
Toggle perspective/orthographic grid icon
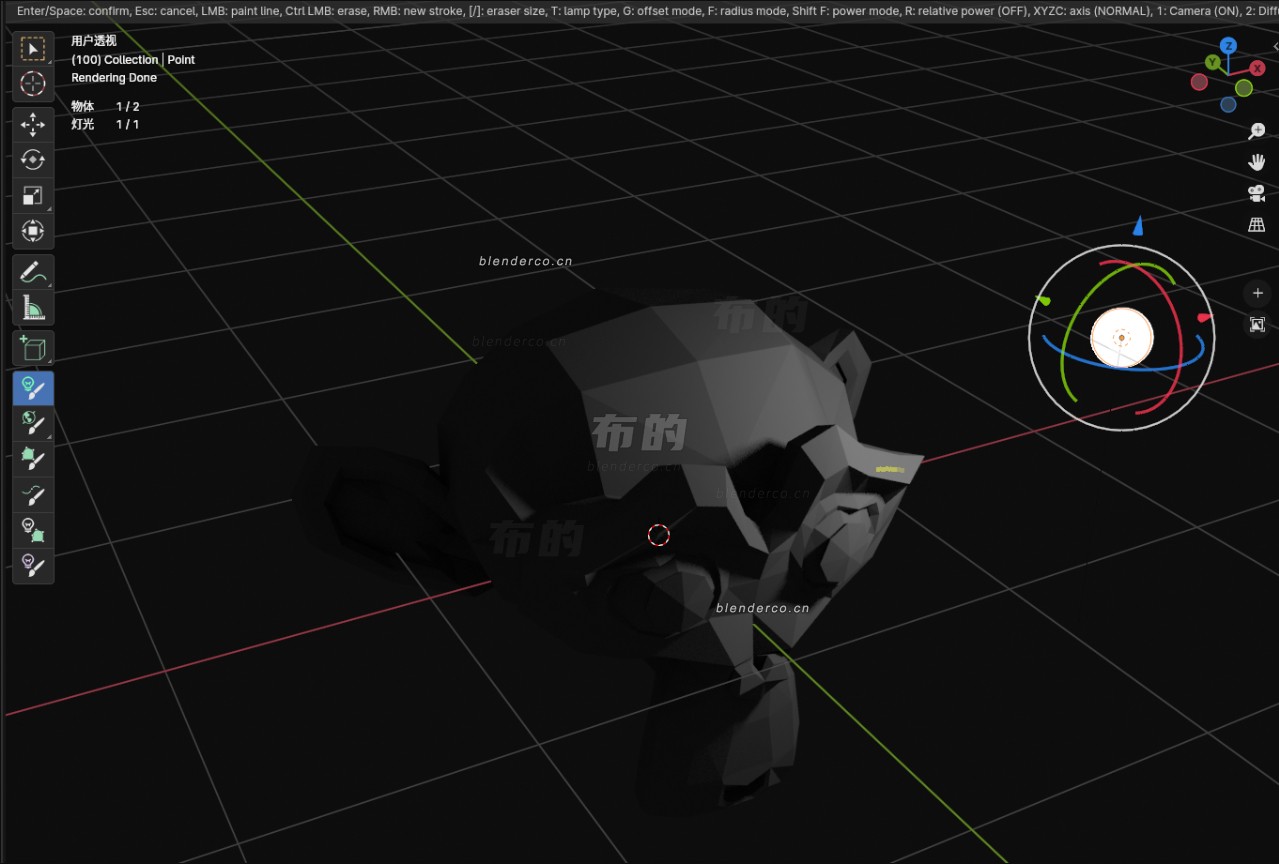click(1257, 225)
